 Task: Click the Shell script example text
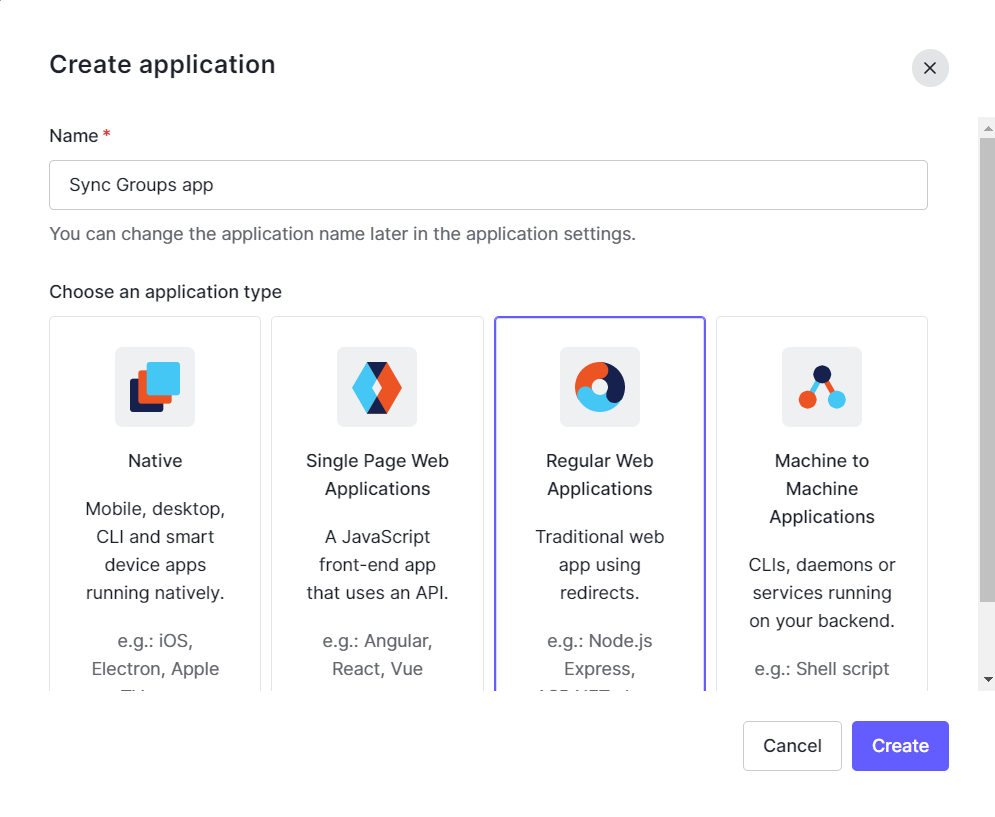(821, 669)
